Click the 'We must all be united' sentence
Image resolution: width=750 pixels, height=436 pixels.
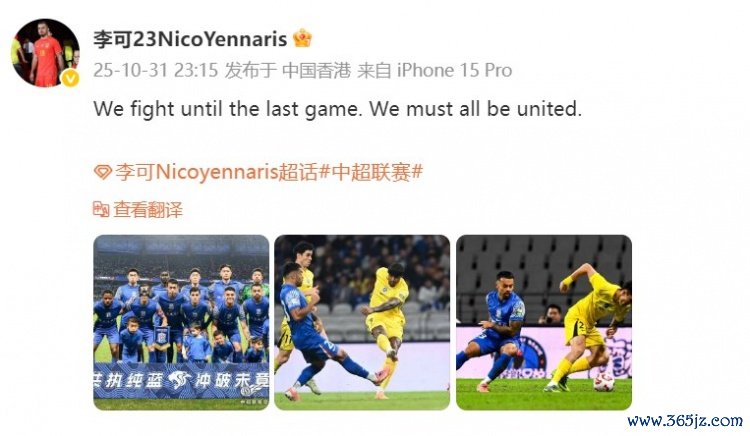click(475, 109)
